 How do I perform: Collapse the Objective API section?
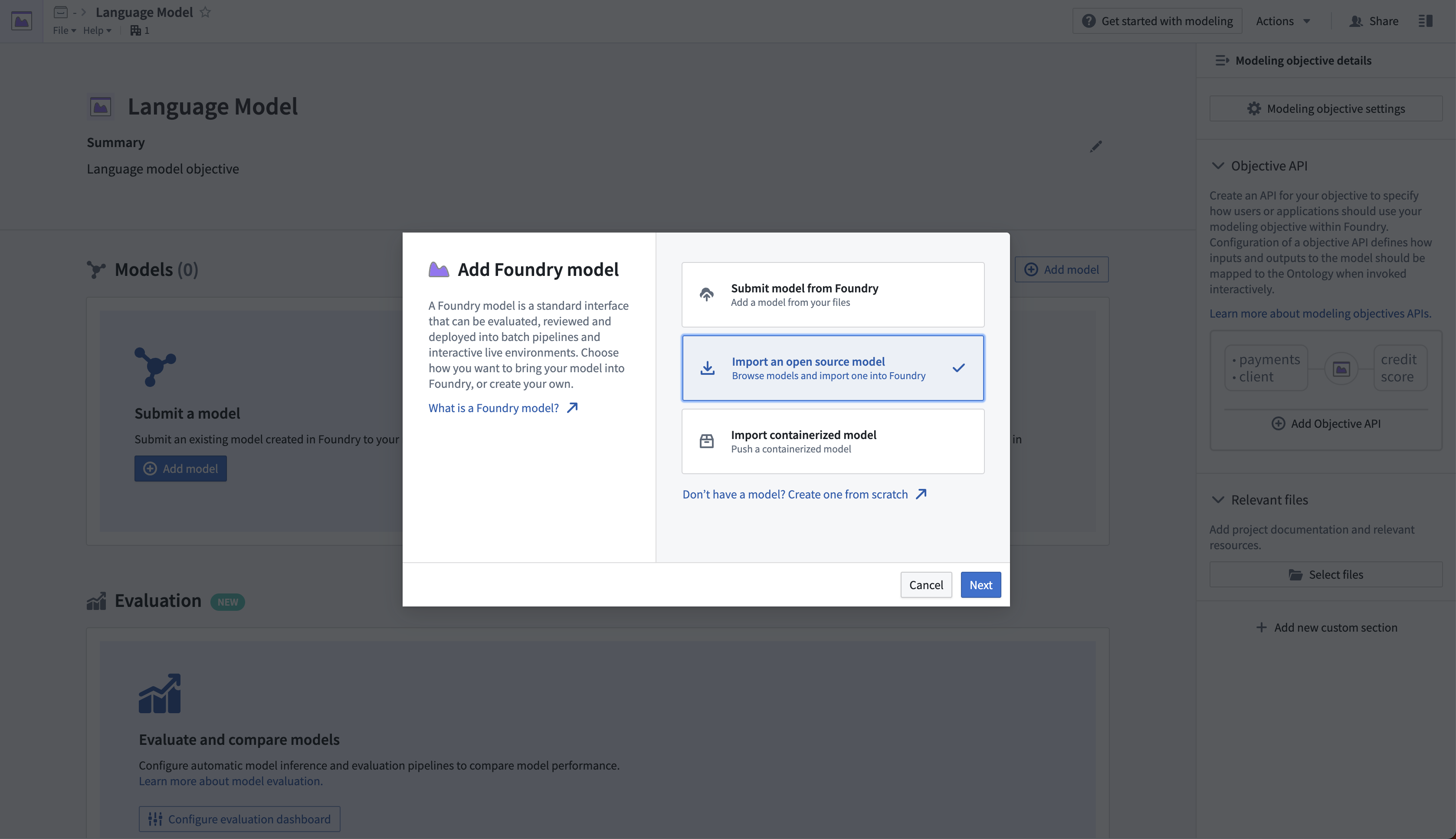click(1217, 166)
